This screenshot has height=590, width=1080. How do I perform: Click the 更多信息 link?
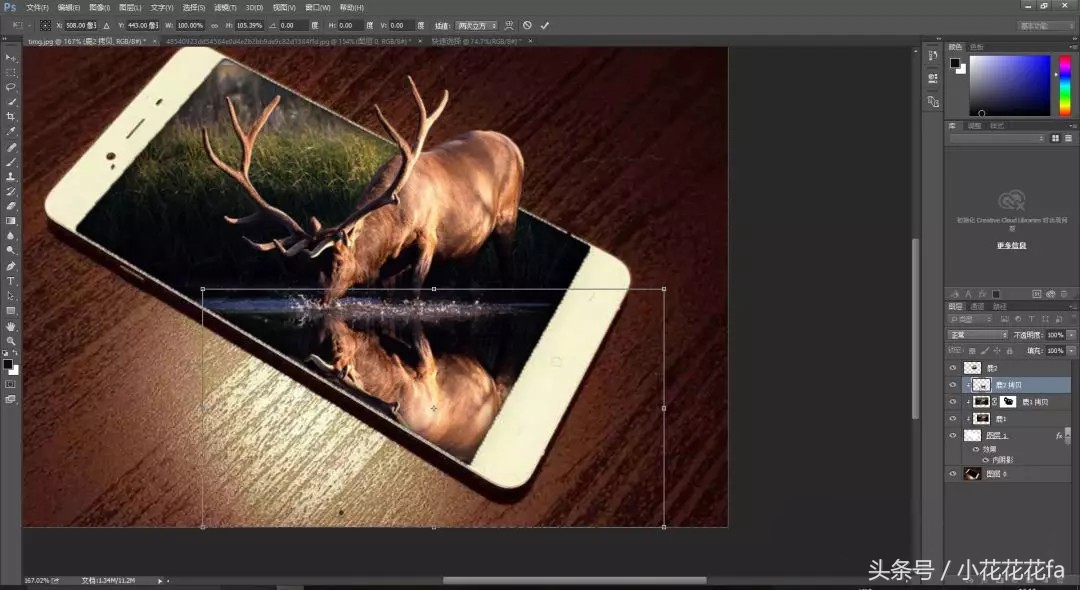click(x=1009, y=244)
